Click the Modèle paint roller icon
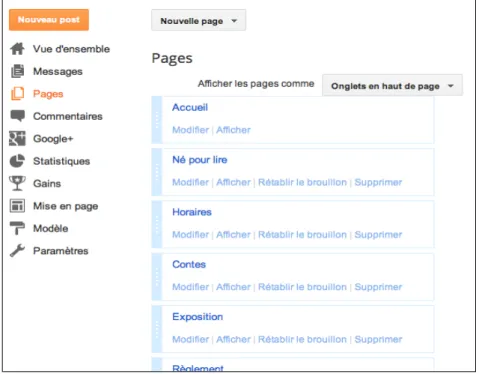Image resolution: width=479 pixels, height=374 pixels. pos(17,228)
